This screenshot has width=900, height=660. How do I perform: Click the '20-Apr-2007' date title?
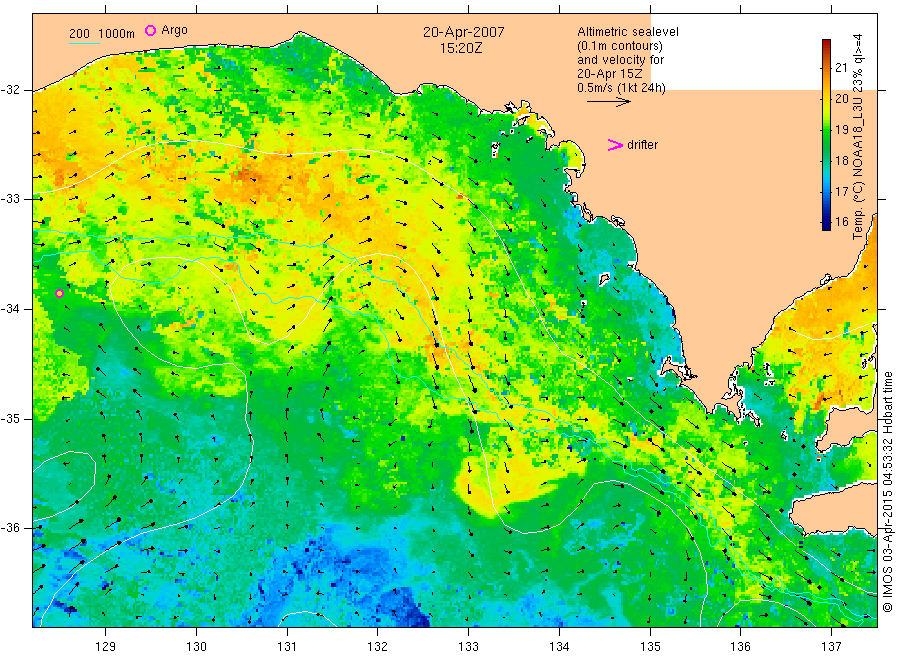pyautogui.click(x=464, y=32)
